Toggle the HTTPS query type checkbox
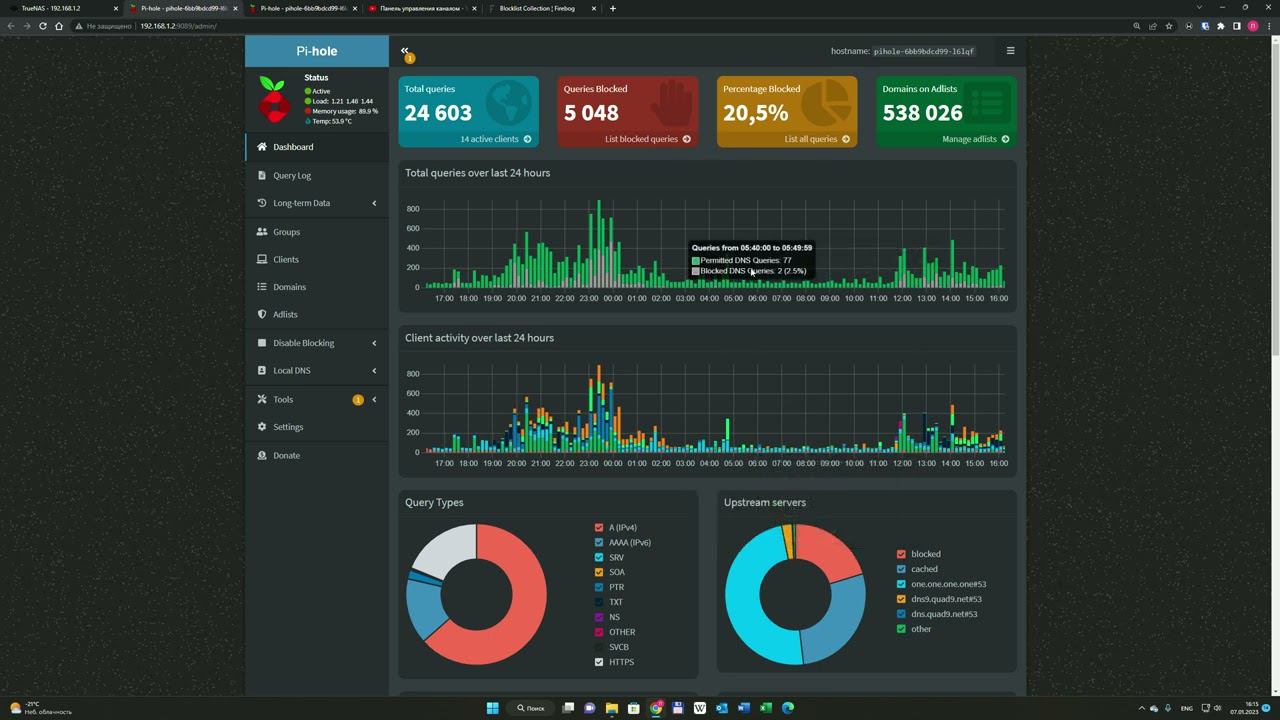This screenshot has height=720, width=1280. [599, 662]
